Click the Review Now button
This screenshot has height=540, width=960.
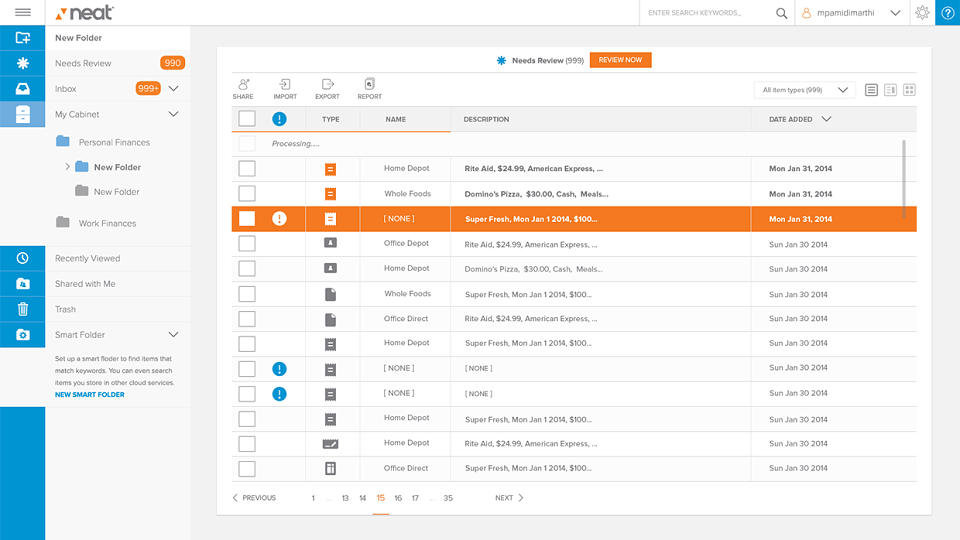(620, 60)
